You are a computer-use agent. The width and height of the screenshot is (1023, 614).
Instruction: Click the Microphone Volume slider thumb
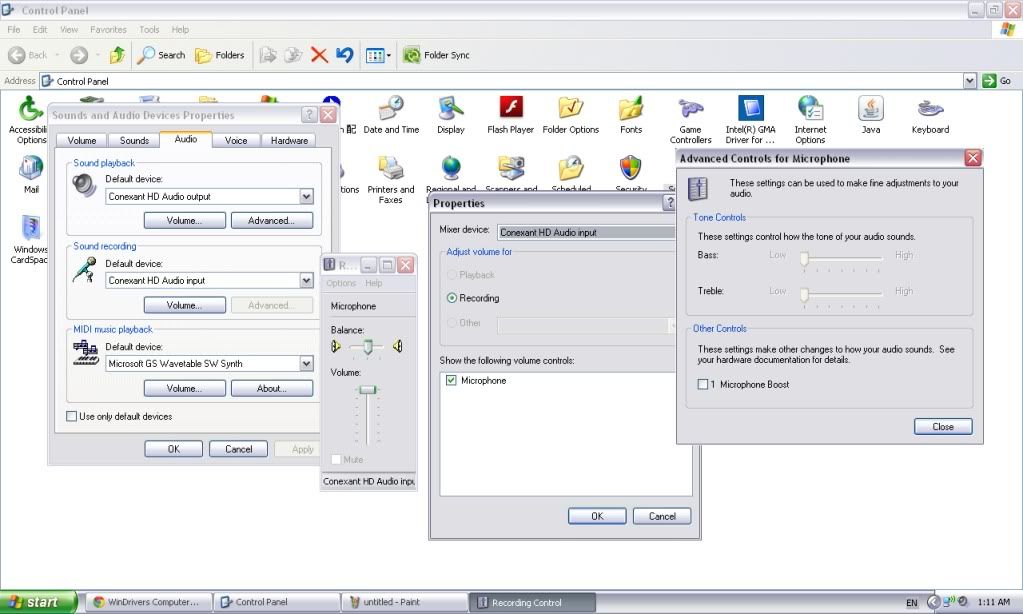[368, 390]
